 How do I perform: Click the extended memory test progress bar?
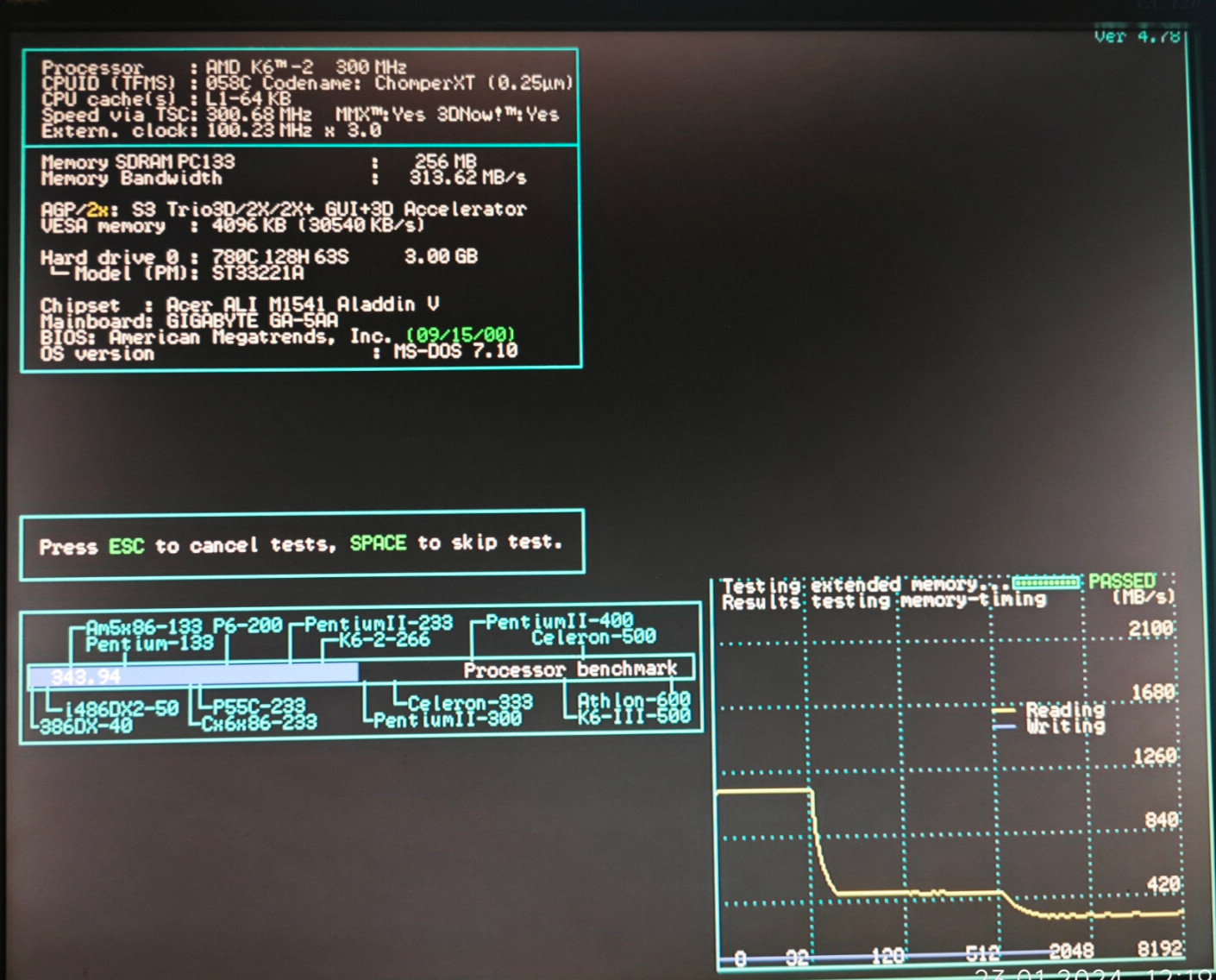point(1046,583)
